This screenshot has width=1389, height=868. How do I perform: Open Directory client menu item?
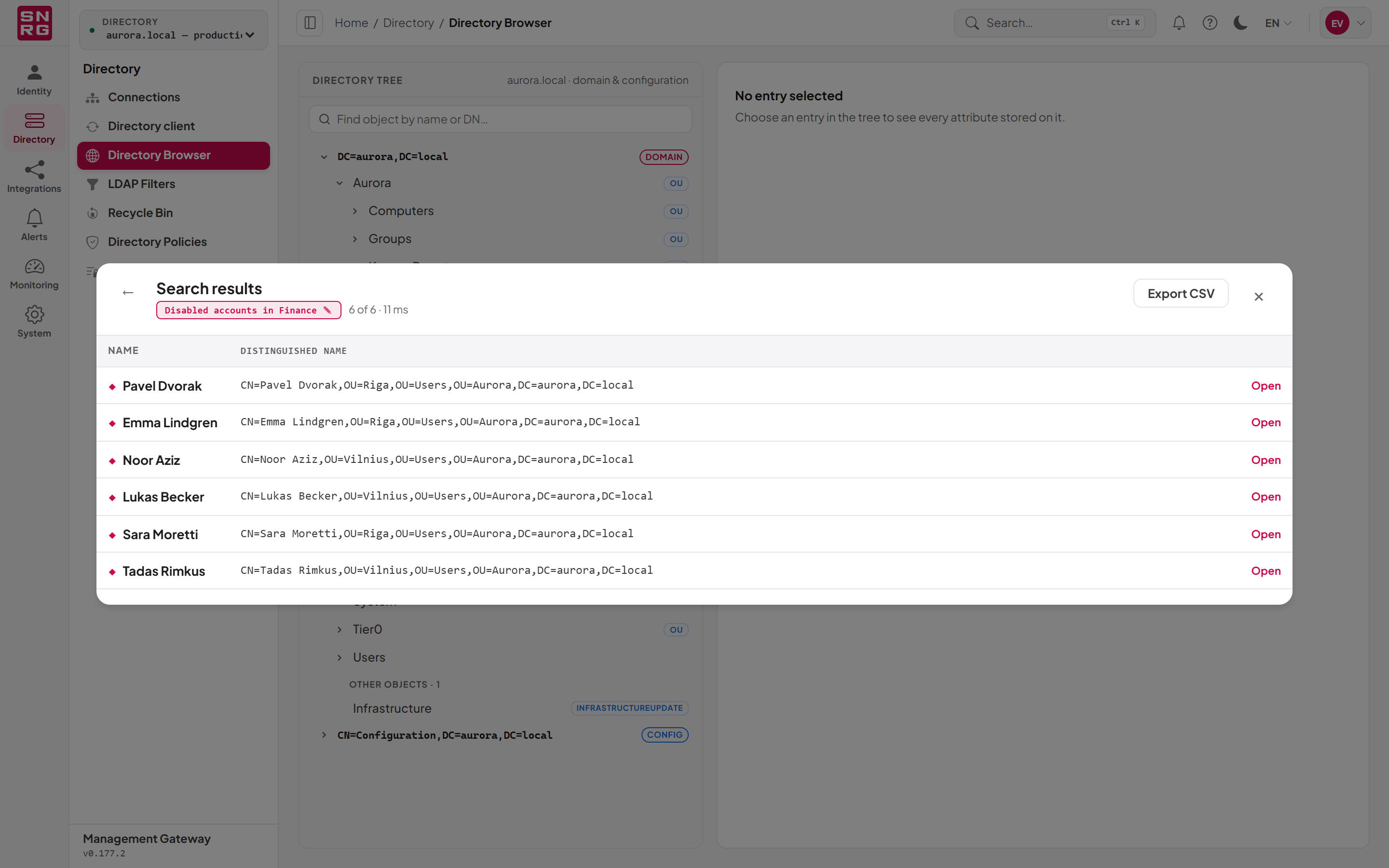pos(173,126)
